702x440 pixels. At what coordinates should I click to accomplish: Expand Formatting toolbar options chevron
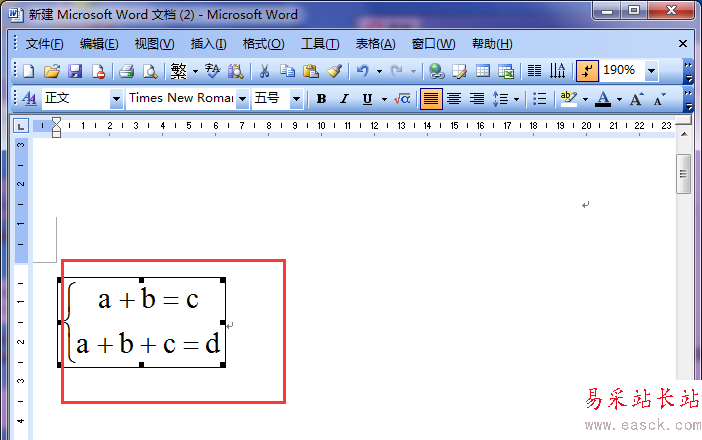click(689, 99)
